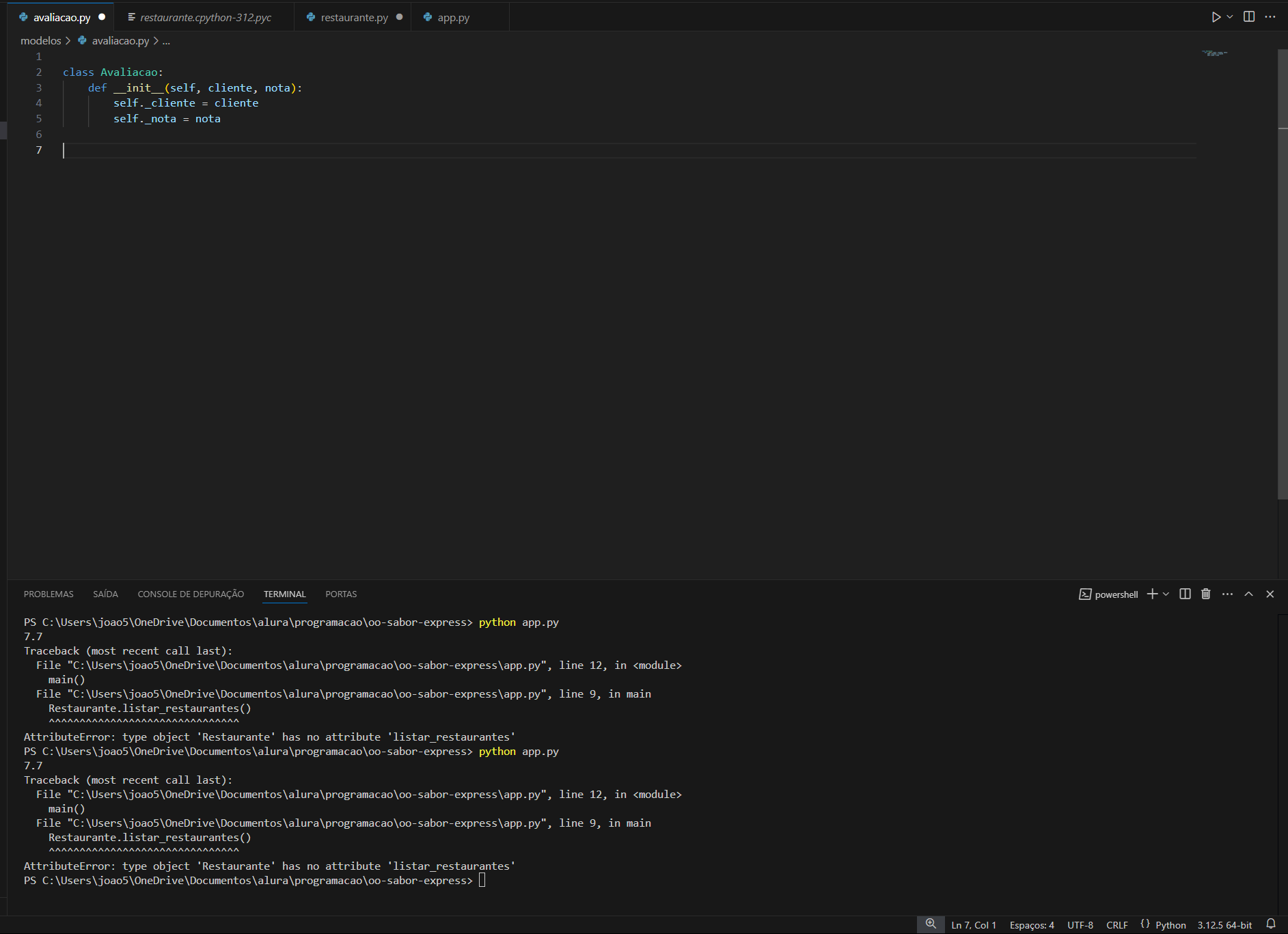The image size is (1288, 934).
Task: Click line number 3 in the gutter
Action: pos(39,87)
